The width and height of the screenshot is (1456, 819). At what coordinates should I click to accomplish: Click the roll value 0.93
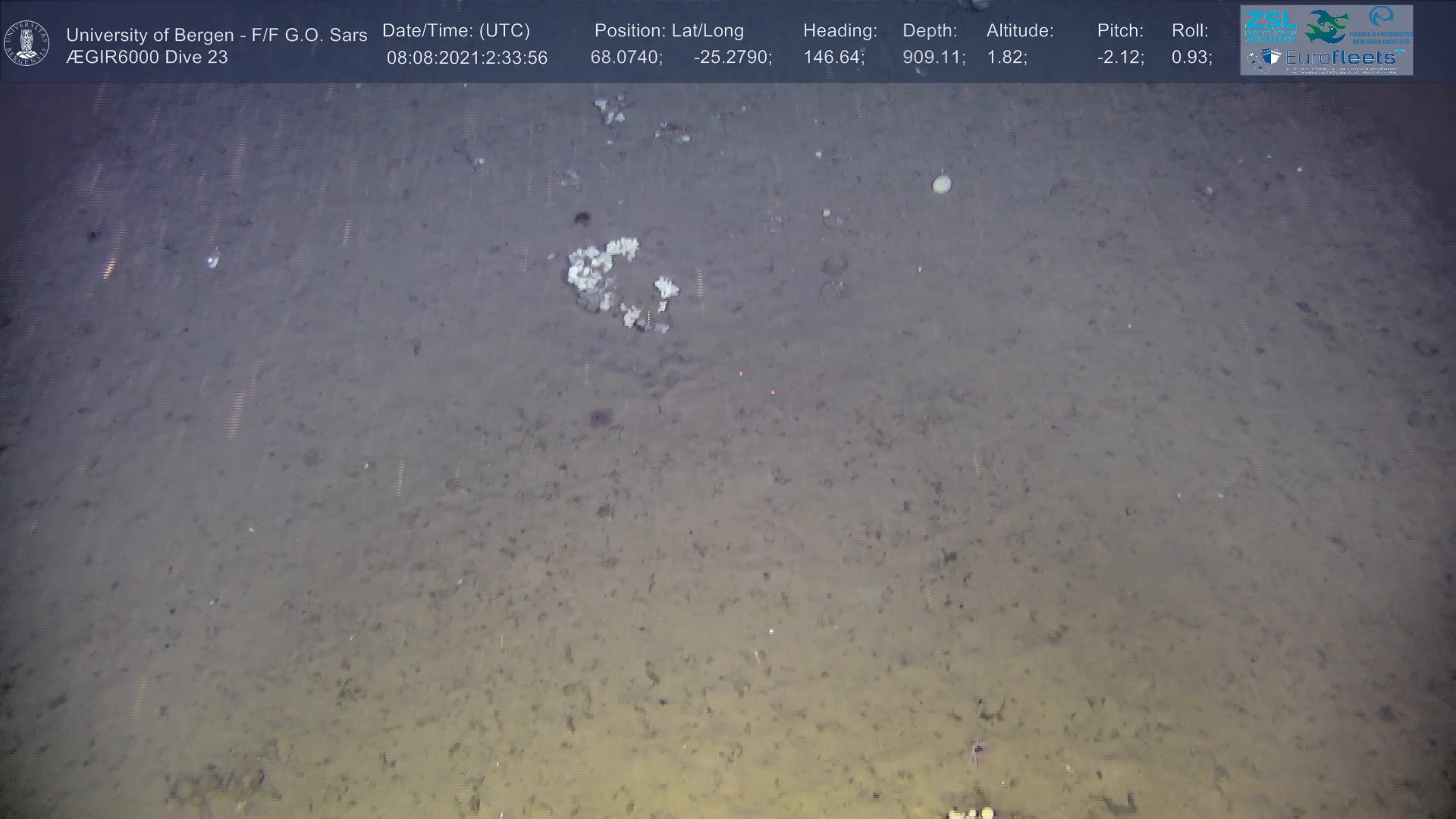pos(1191,58)
